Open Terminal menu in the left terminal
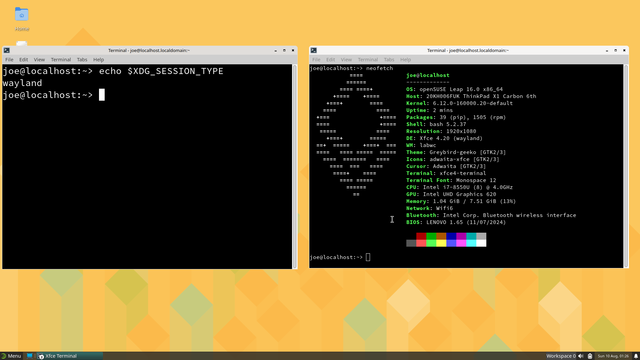 pos(61,60)
